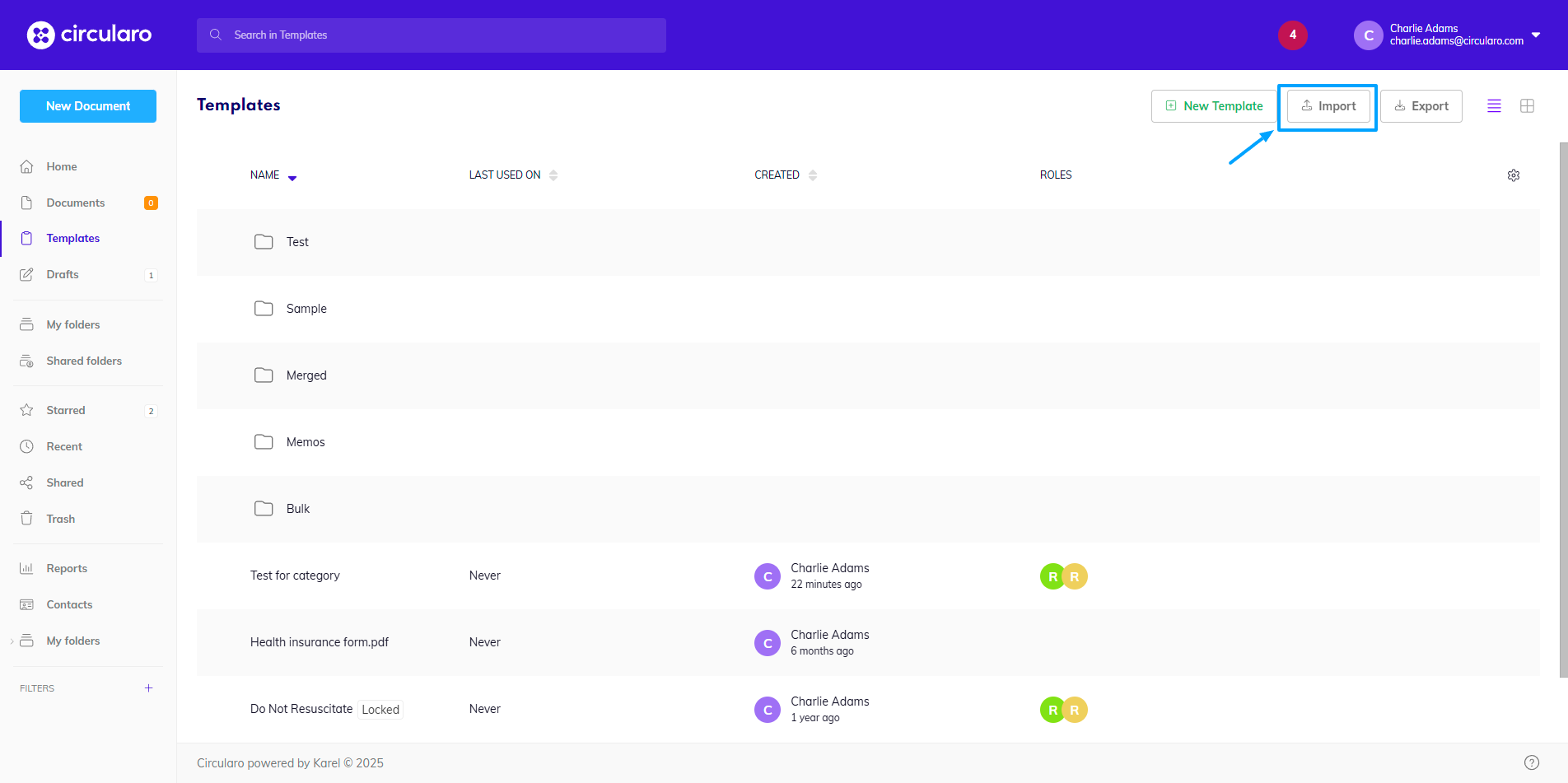This screenshot has height=783, width=1568.
Task: Open the Contacts section
Action: coord(69,604)
